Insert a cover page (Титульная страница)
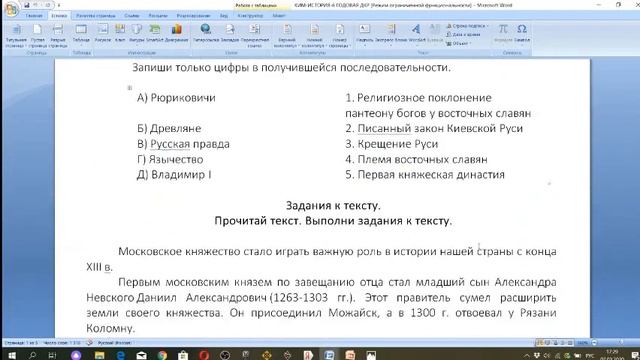 [16, 36]
